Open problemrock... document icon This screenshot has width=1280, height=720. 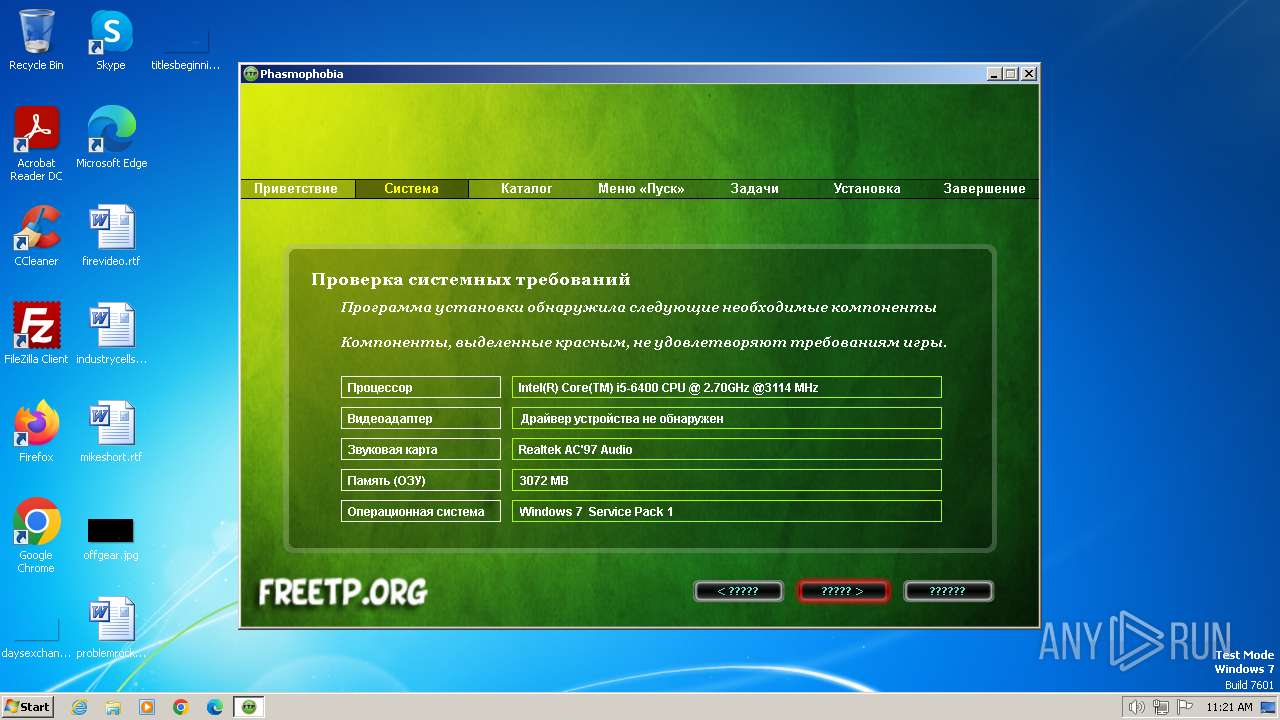tap(111, 628)
